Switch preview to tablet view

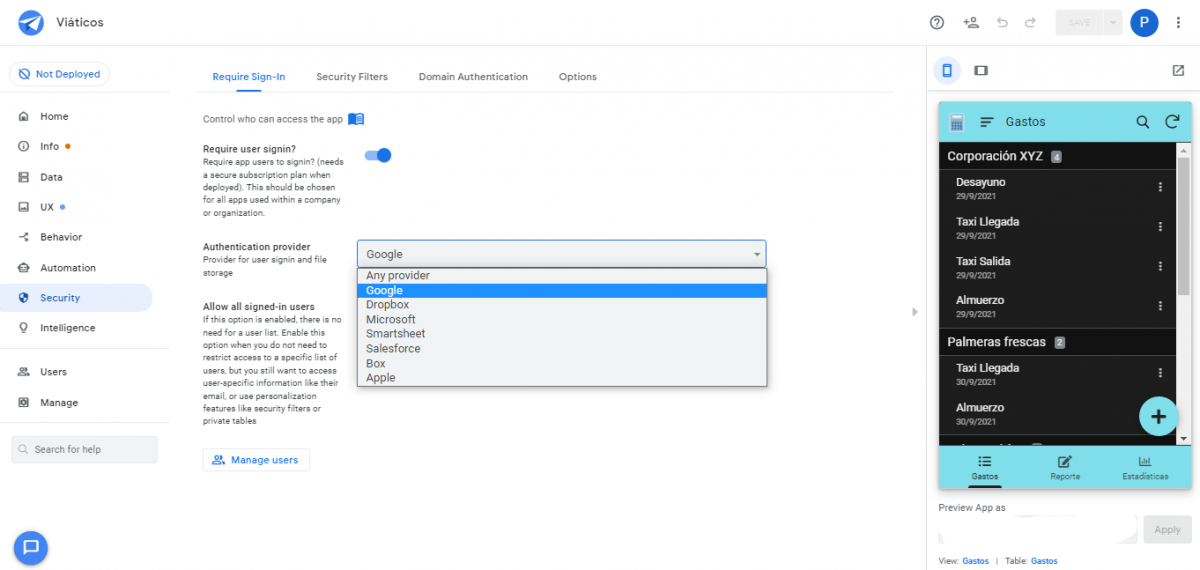pos(981,70)
